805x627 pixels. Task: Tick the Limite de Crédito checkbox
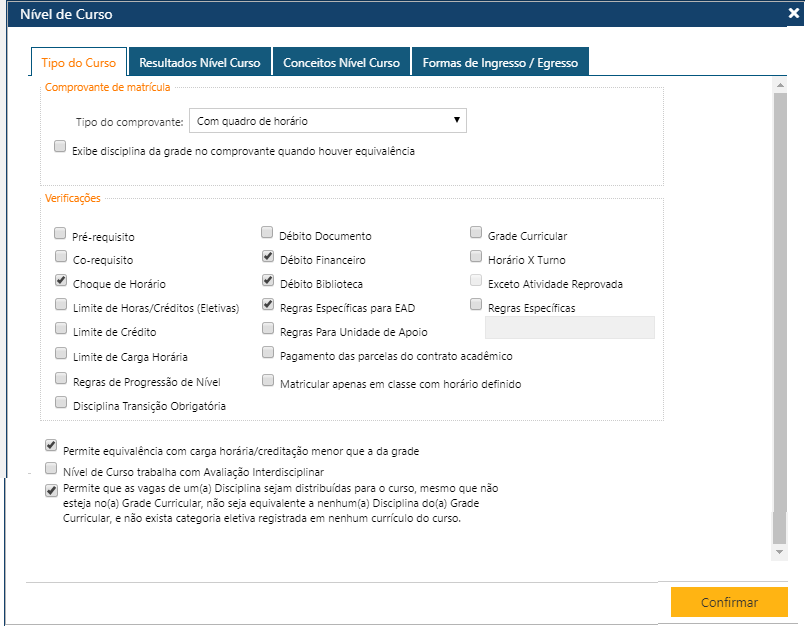pos(61,329)
